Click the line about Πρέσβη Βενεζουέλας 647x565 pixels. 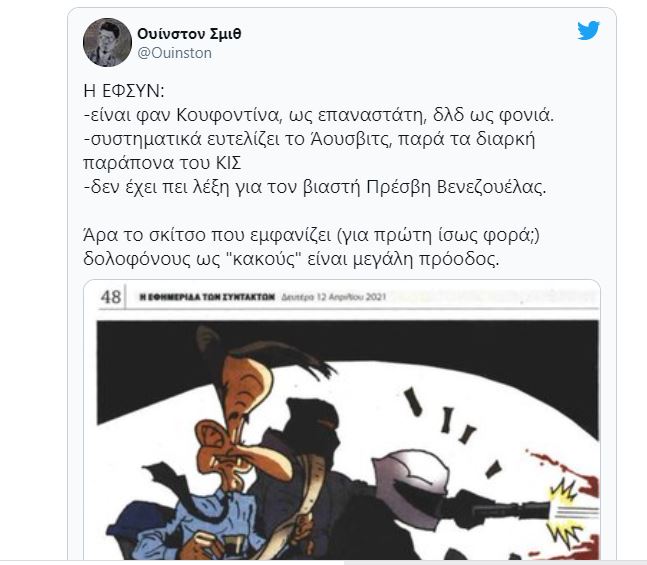315,187
